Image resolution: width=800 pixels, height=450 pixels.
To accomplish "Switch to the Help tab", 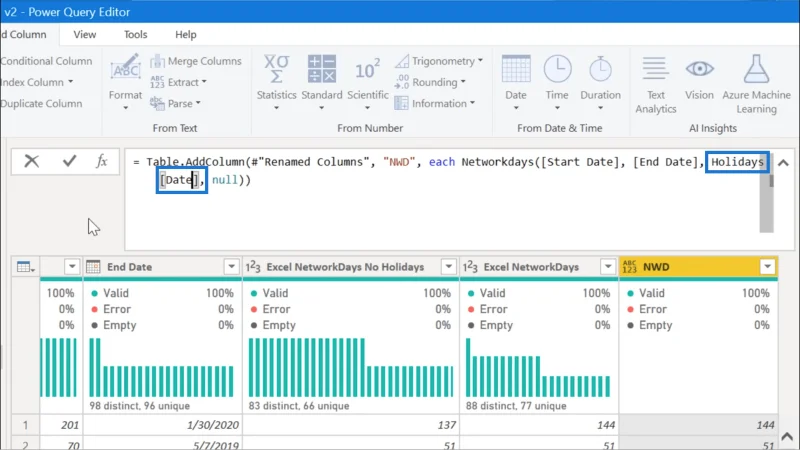I will coord(186,35).
